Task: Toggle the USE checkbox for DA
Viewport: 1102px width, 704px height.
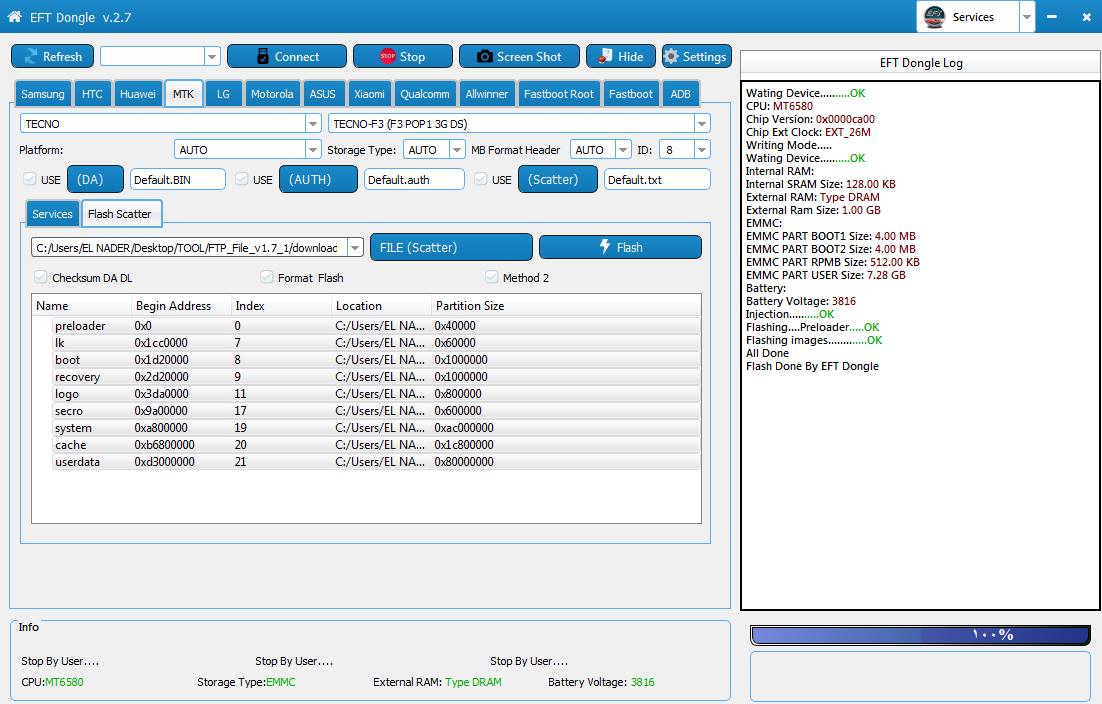Action: point(30,179)
